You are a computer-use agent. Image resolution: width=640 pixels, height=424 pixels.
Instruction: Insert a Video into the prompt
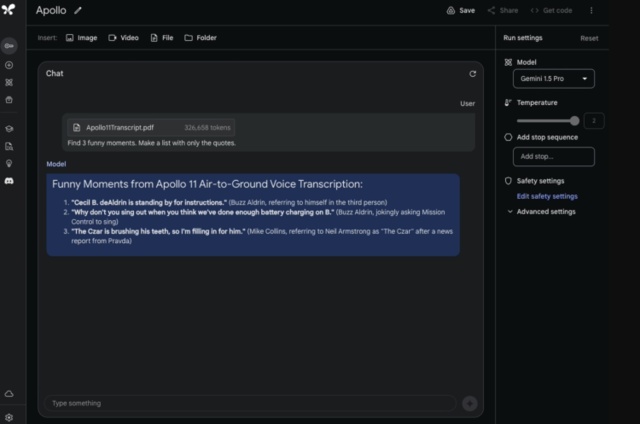(123, 38)
